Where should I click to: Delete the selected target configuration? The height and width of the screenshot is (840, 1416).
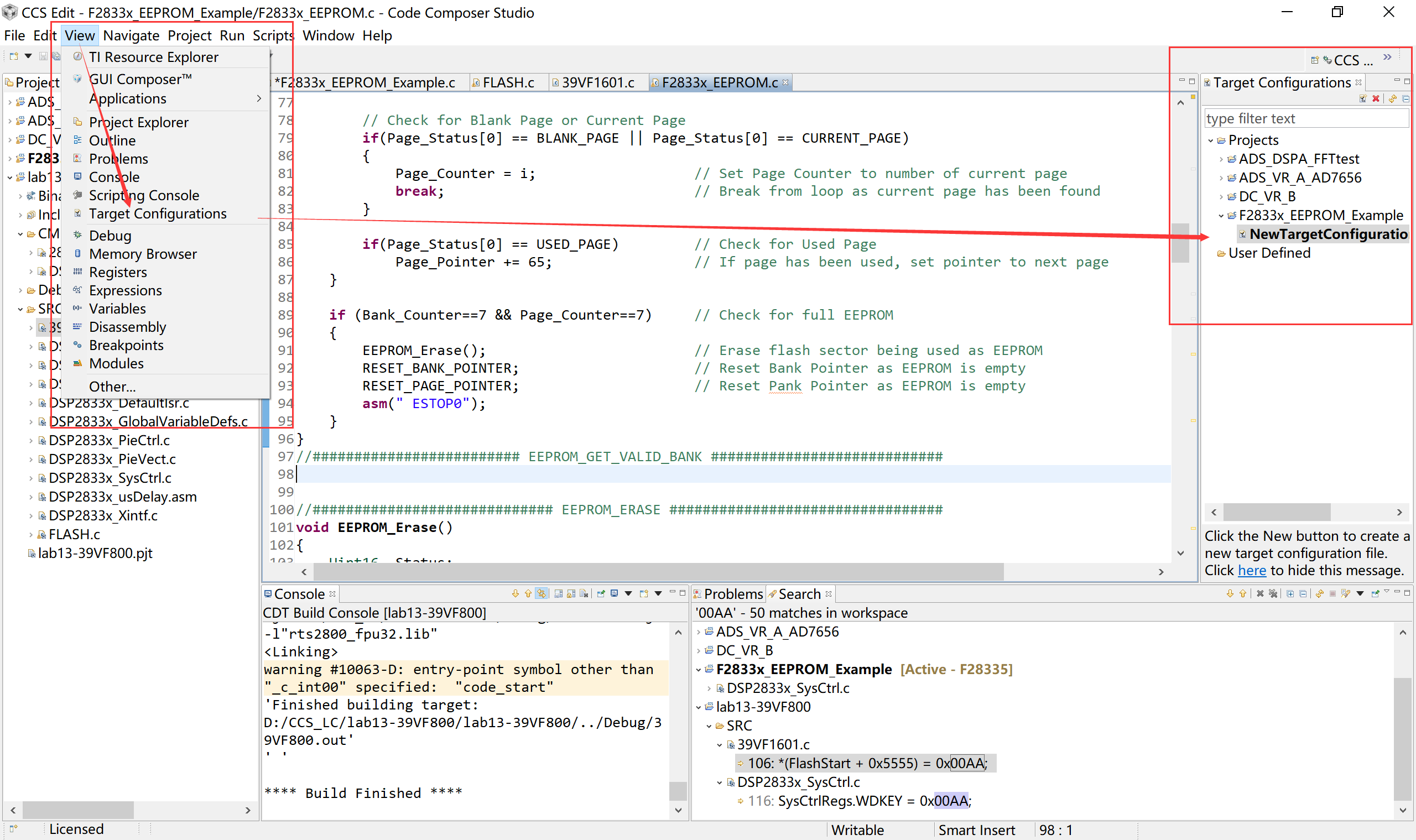click(x=1376, y=99)
